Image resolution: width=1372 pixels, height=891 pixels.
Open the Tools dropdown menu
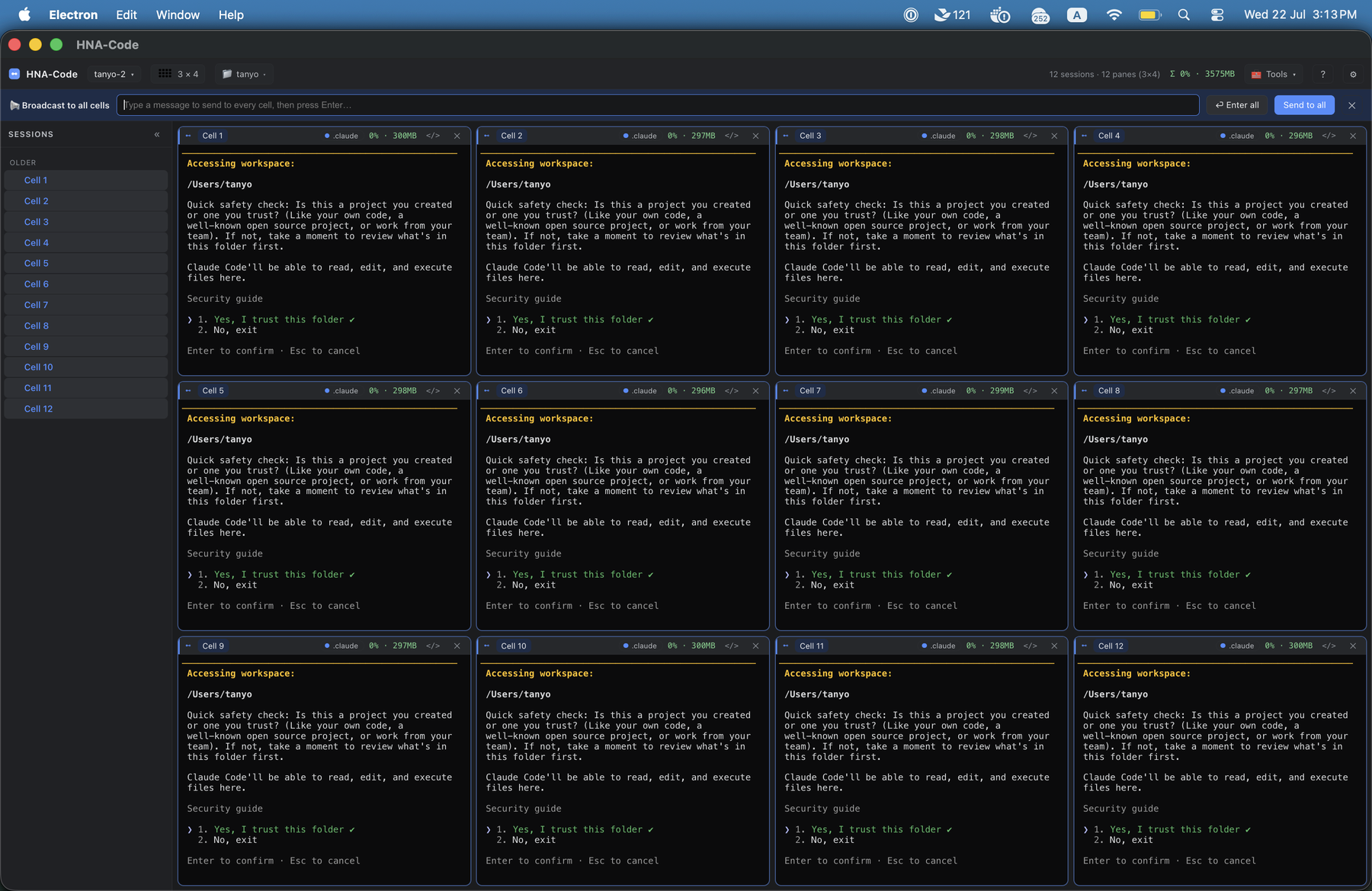pos(1274,74)
